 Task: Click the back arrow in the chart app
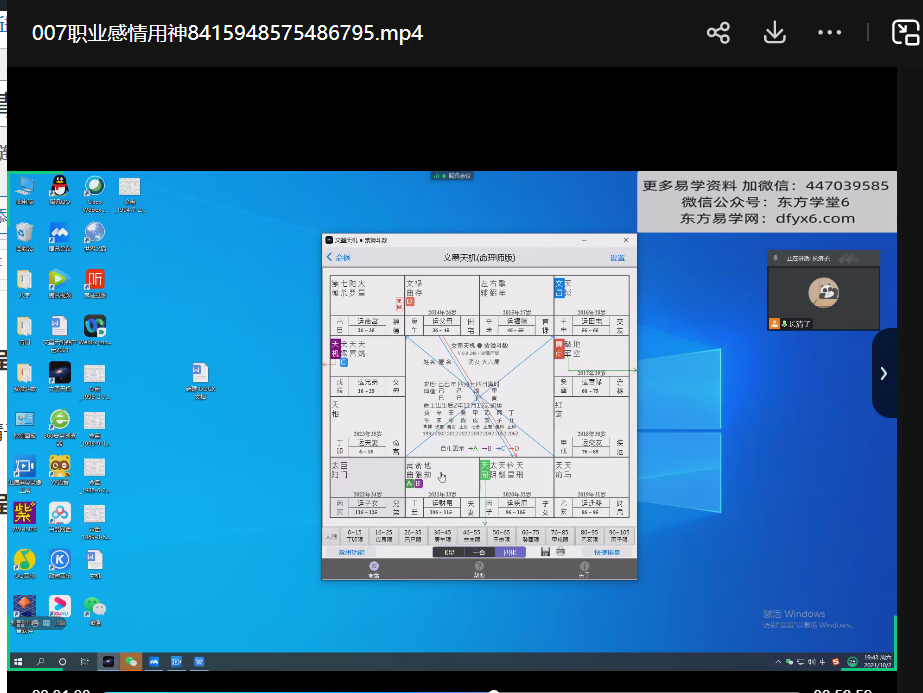pyautogui.click(x=331, y=258)
